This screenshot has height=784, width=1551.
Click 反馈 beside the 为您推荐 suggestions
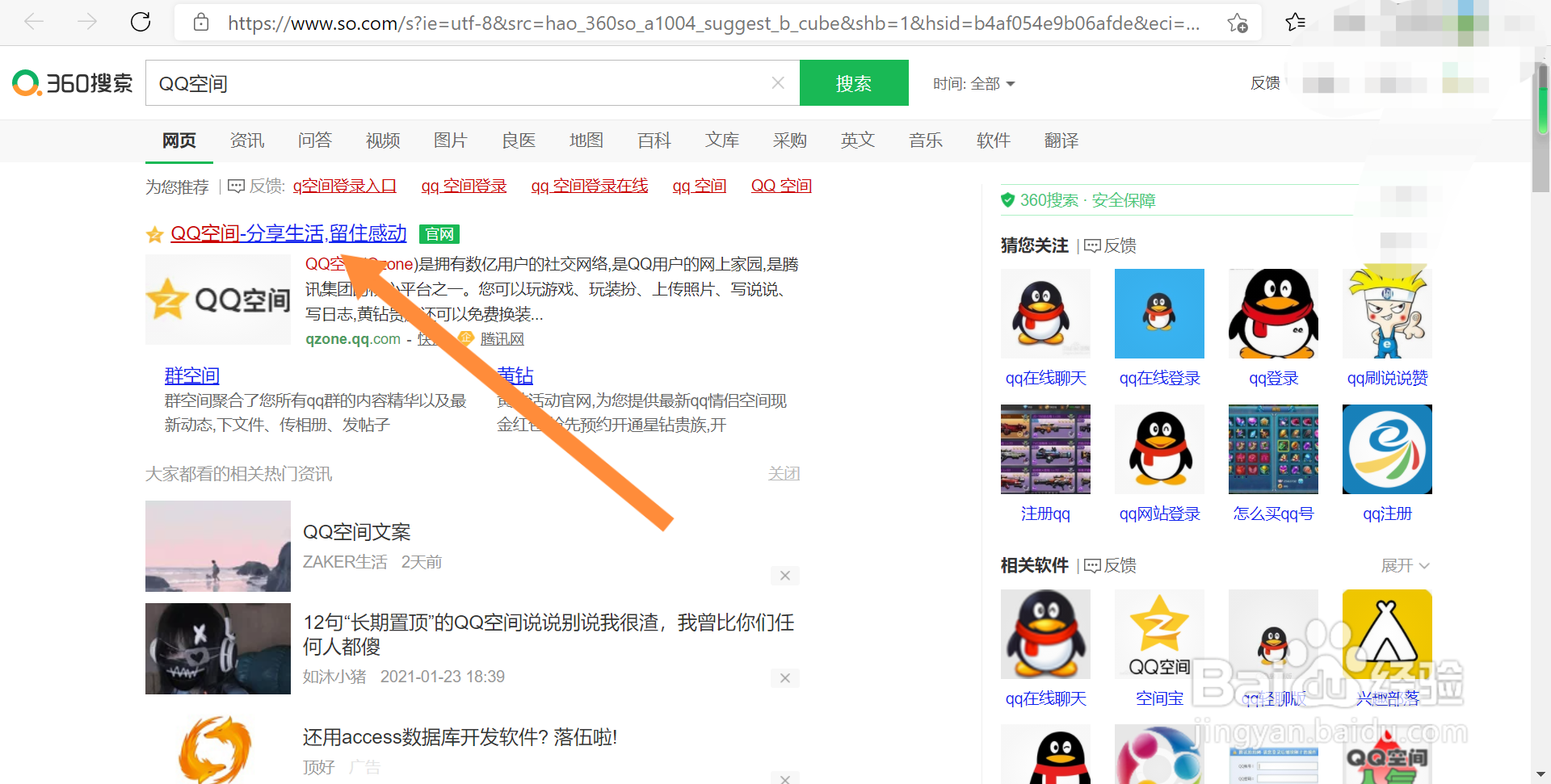click(x=257, y=187)
